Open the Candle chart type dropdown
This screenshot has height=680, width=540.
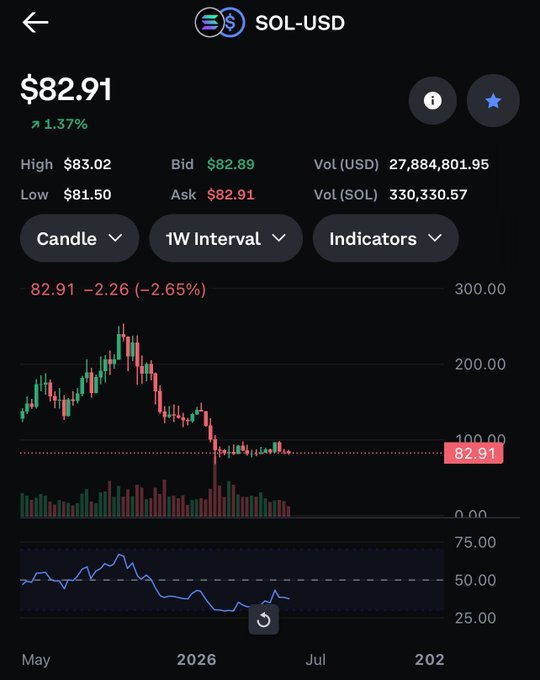80,239
